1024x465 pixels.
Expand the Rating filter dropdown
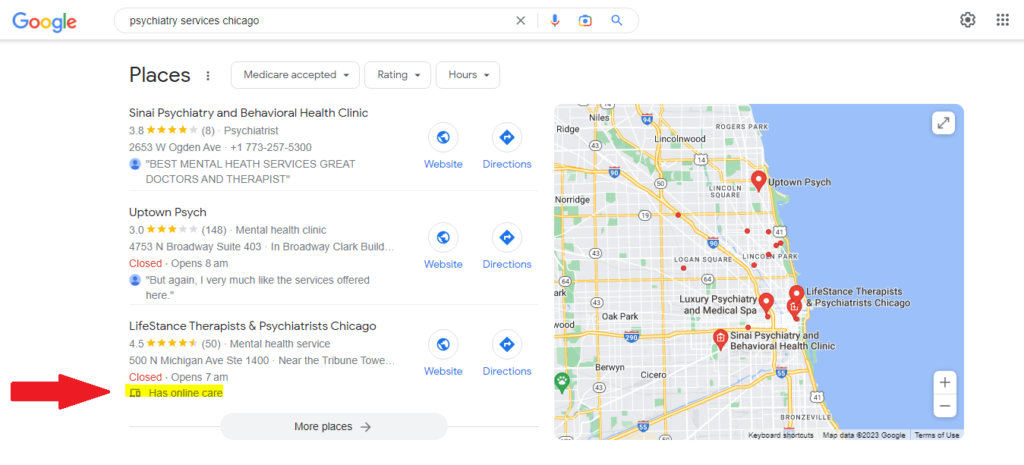(x=398, y=75)
